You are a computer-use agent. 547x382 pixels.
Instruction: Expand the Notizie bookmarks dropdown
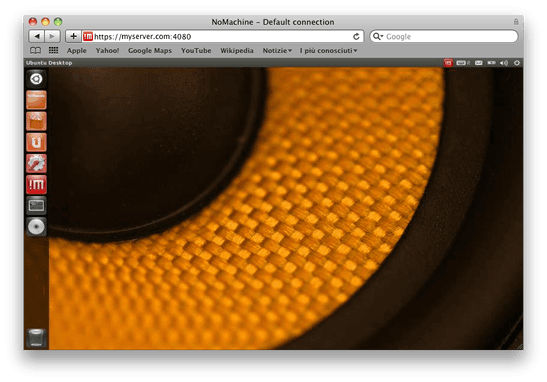pos(277,51)
